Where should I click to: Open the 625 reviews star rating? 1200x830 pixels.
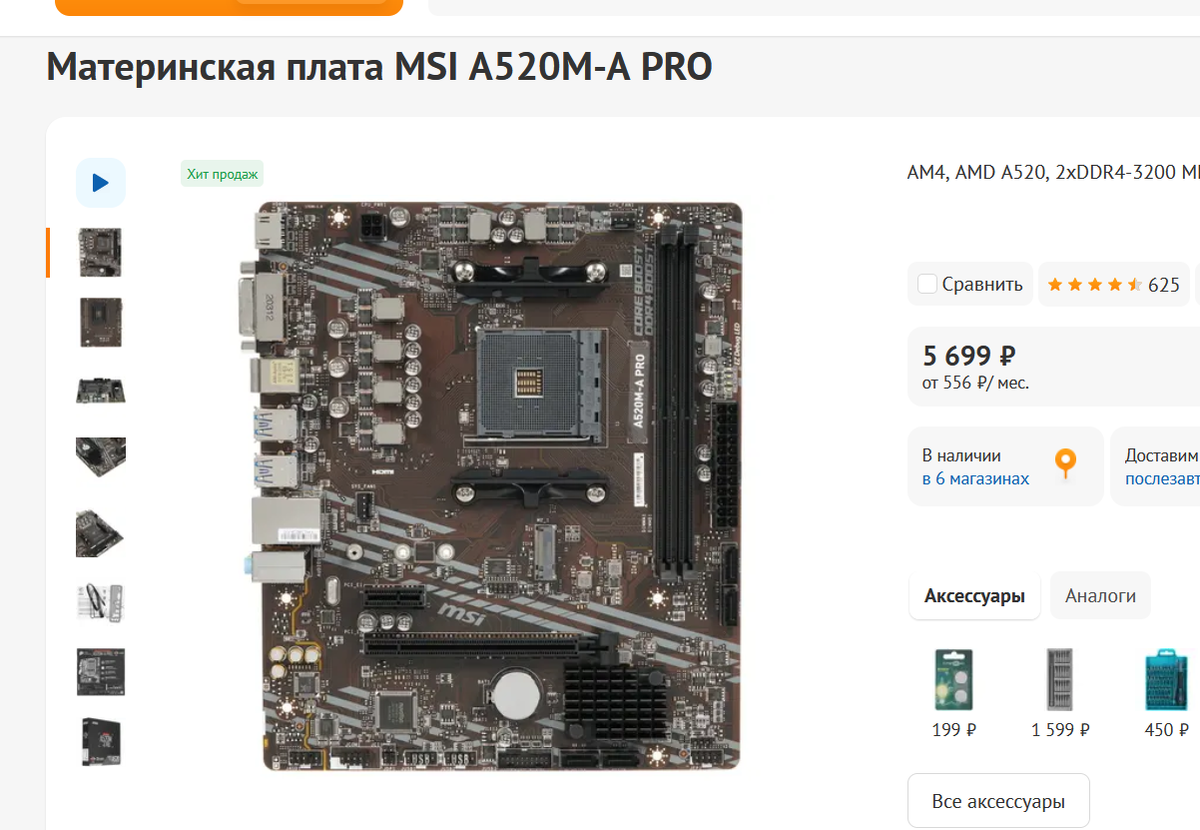point(1113,285)
